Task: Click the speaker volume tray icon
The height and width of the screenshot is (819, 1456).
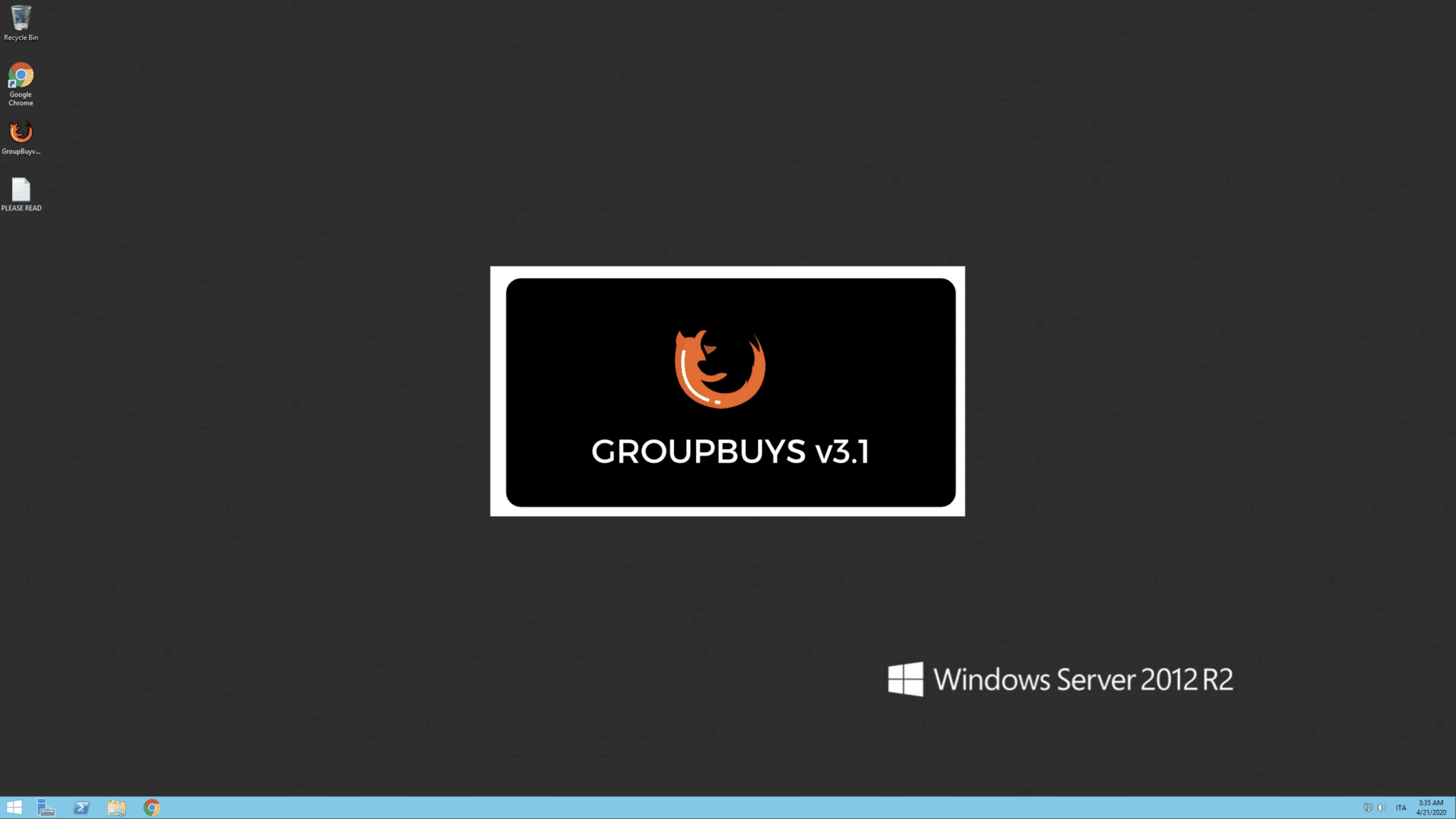Action: pyautogui.click(x=1381, y=808)
